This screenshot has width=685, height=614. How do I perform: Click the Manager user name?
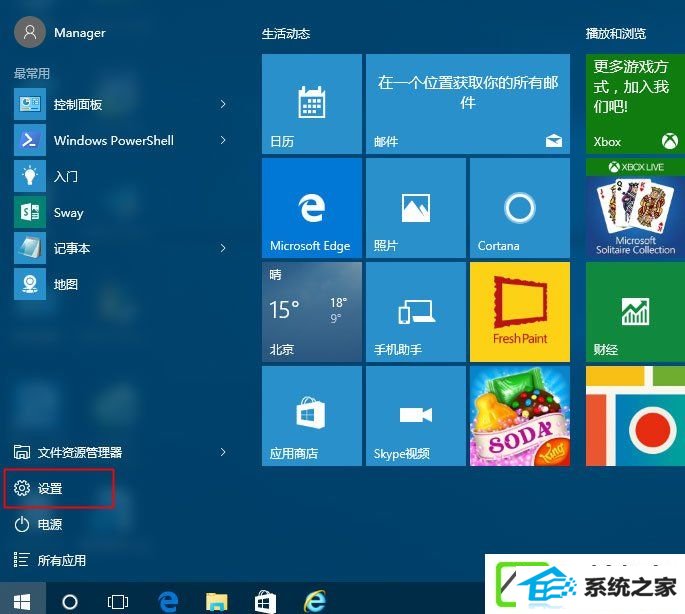(80, 32)
